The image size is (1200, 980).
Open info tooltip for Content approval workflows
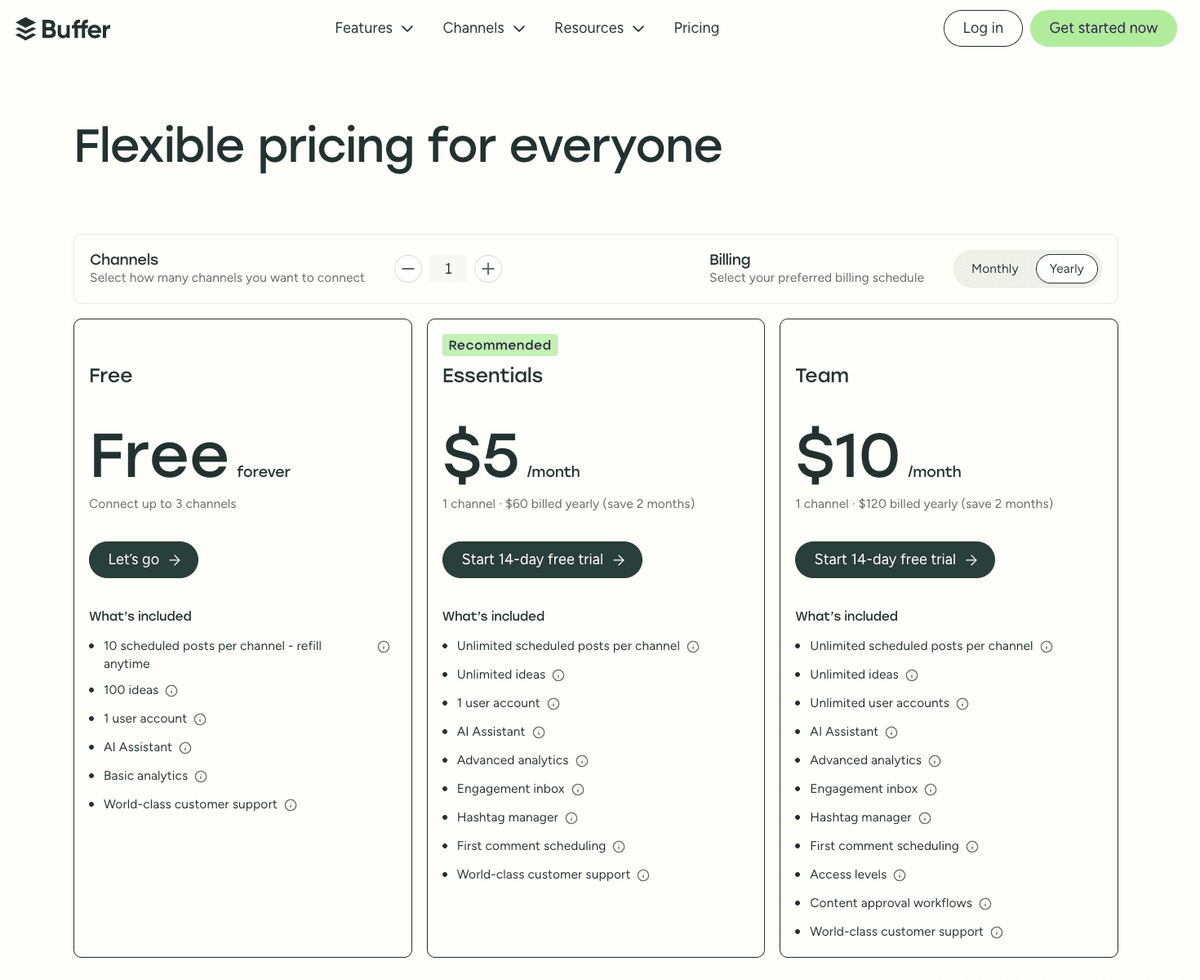(985, 903)
